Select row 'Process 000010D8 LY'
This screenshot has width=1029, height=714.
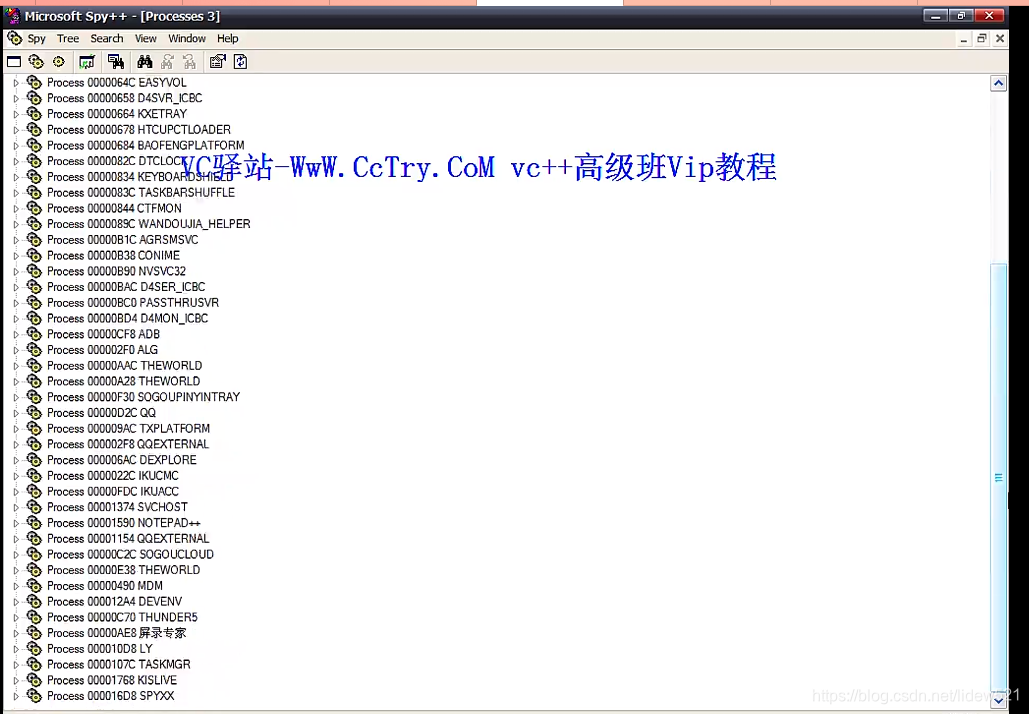100,649
